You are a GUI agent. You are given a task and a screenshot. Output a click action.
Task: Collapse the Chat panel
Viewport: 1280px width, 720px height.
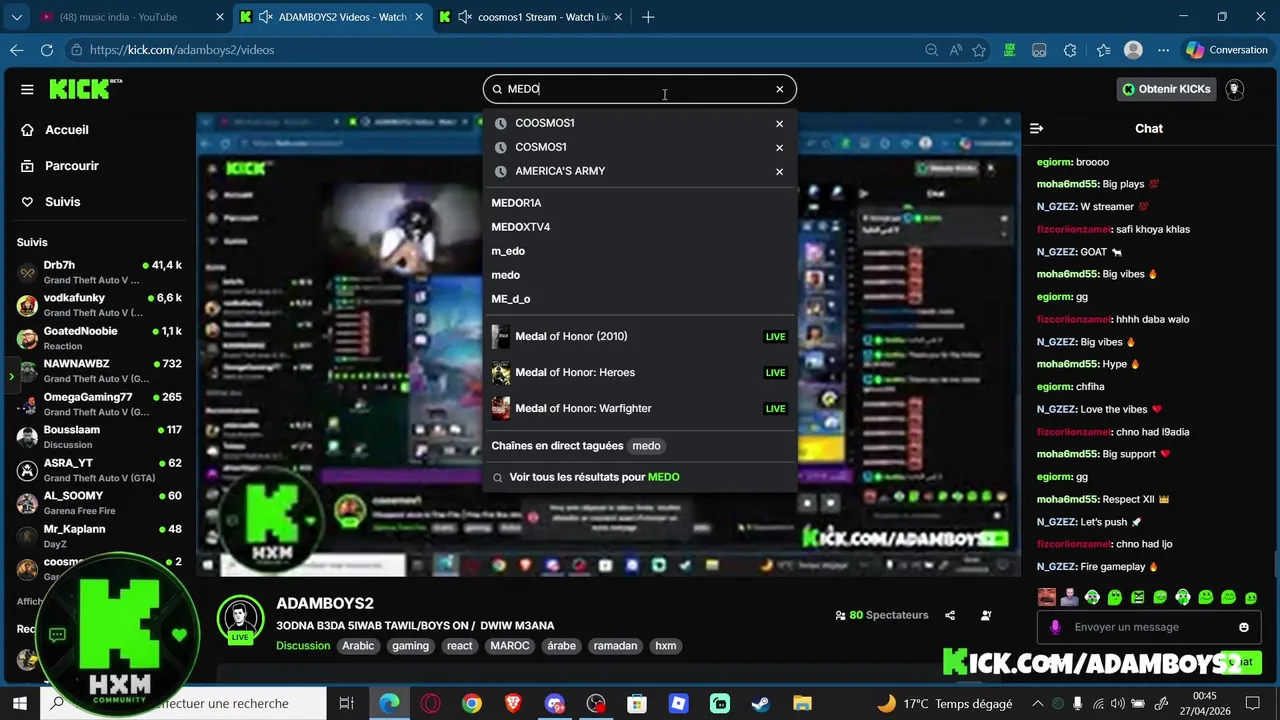point(1037,128)
